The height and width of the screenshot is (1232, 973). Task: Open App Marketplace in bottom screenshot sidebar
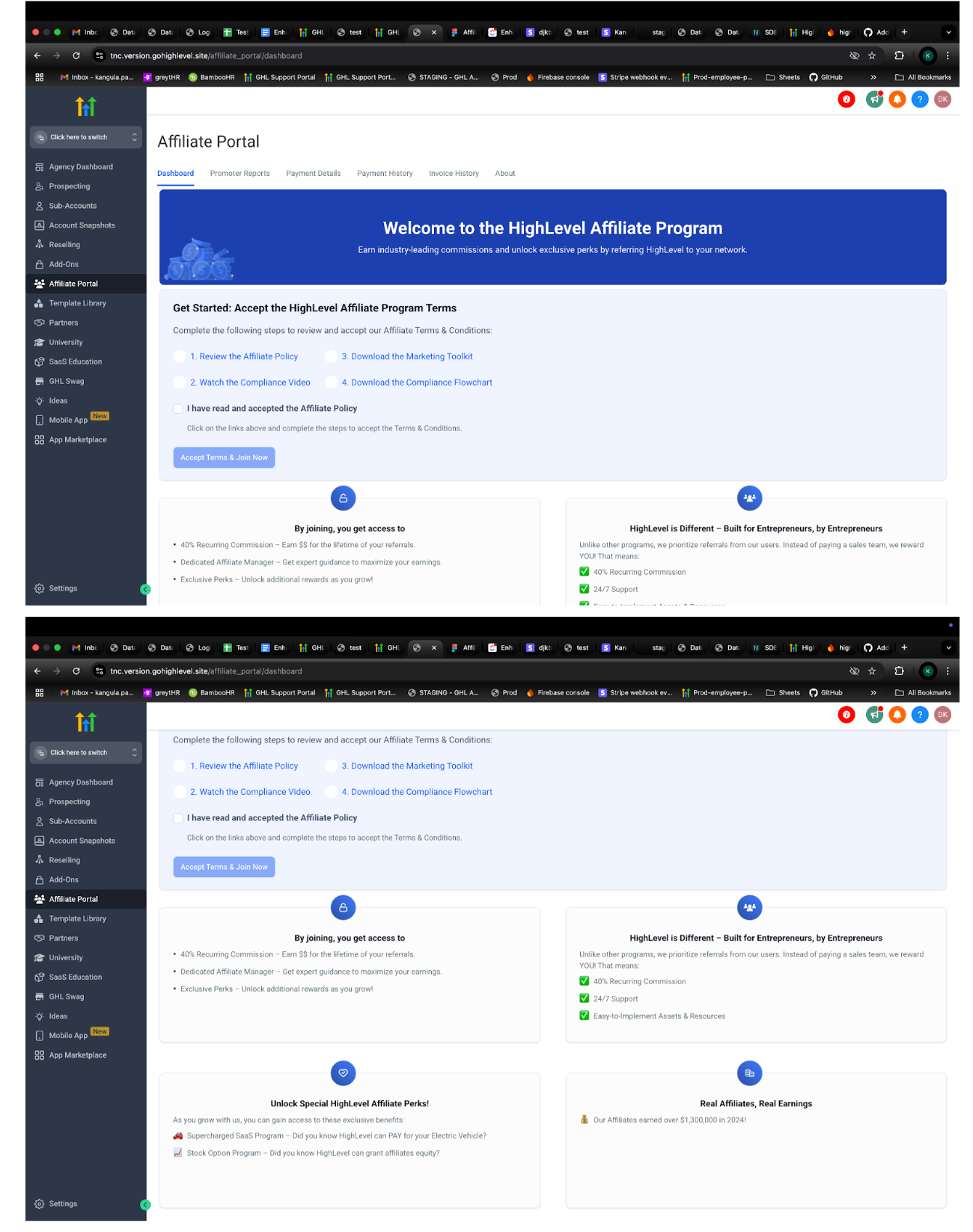[78, 1055]
